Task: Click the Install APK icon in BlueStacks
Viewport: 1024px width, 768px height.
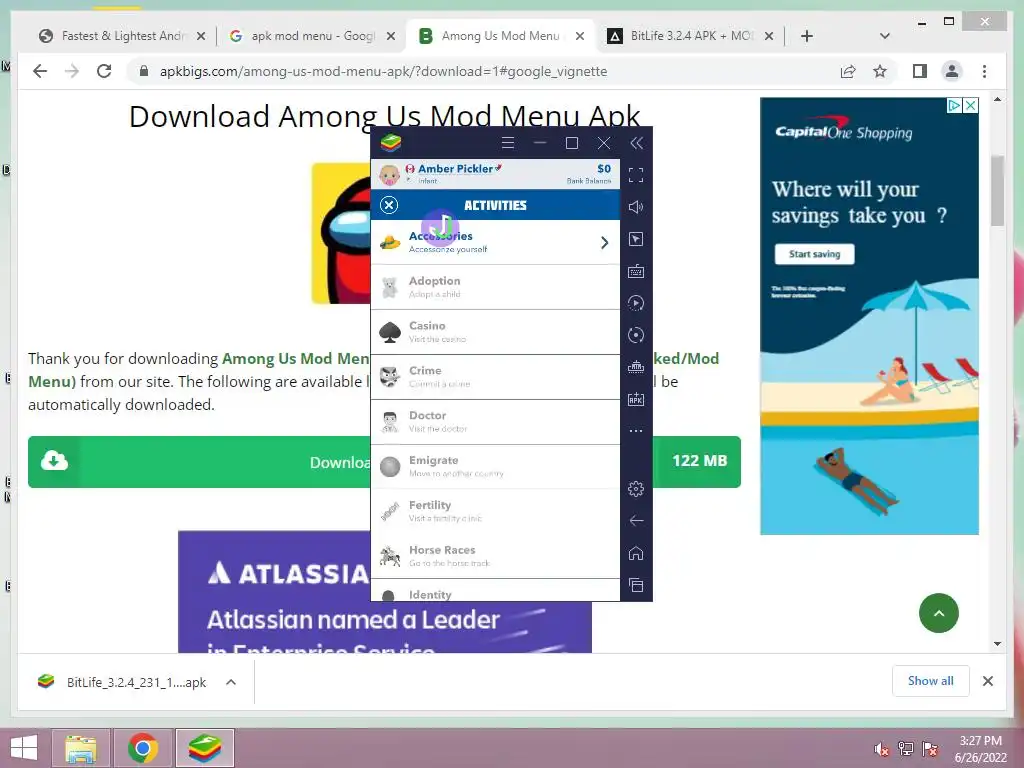Action: [x=635, y=399]
